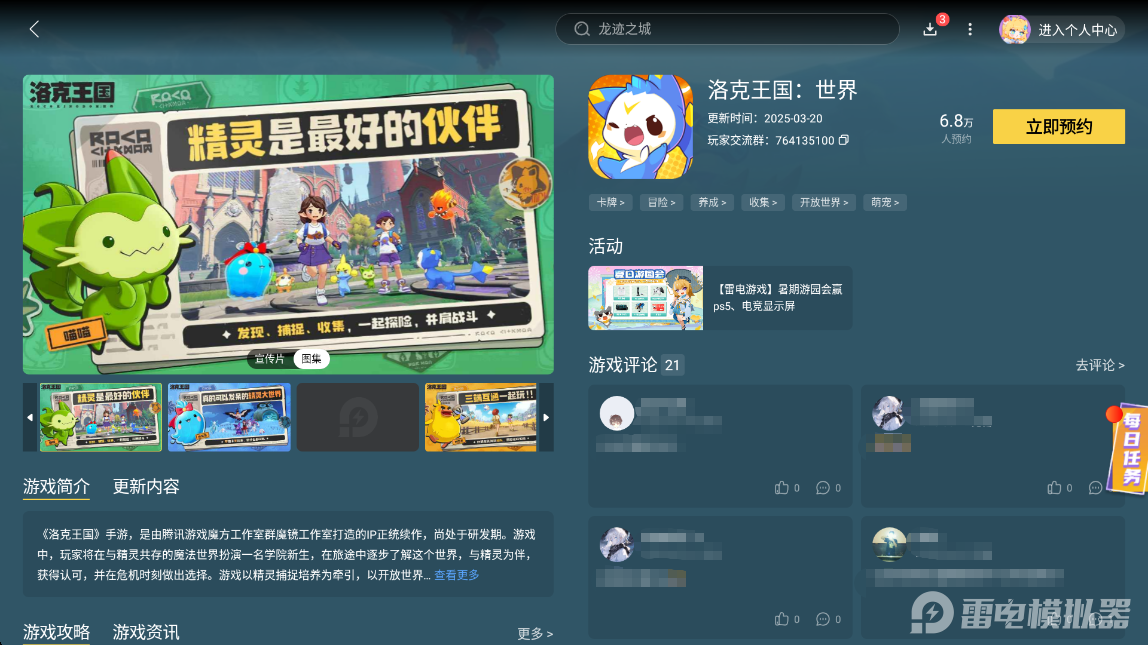The height and width of the screenshot is (645, 1148).
Task: Open the 卡牌 tag
Action: point(611,203)
